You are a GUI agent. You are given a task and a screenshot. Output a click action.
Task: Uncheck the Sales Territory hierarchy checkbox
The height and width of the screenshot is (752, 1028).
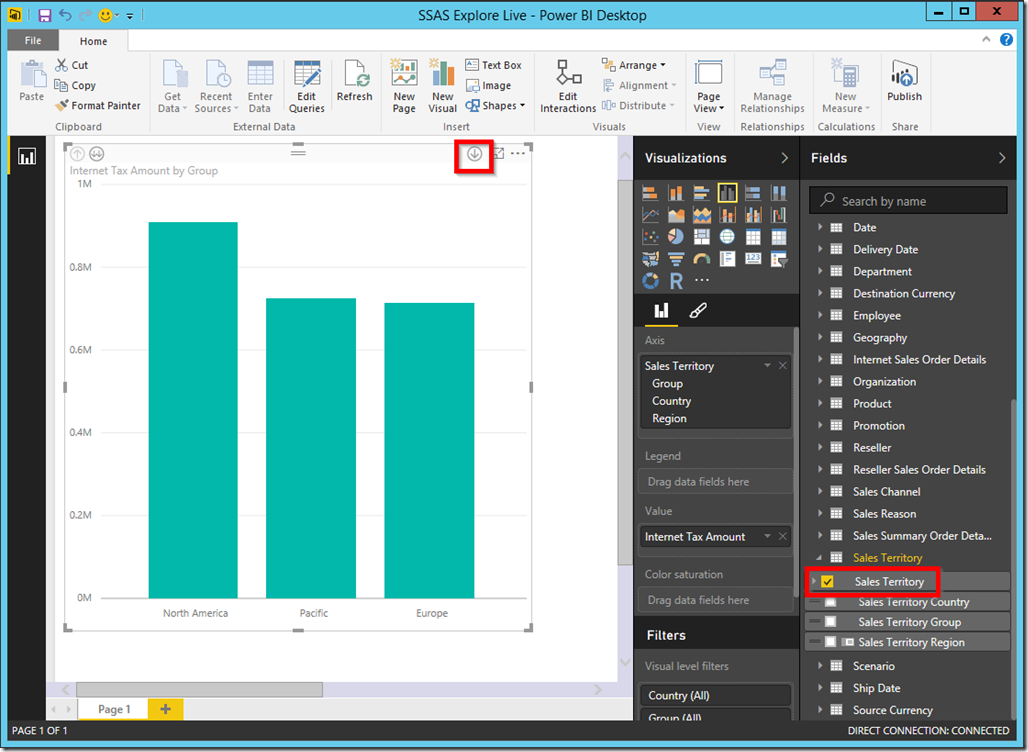tap(827, 582)
